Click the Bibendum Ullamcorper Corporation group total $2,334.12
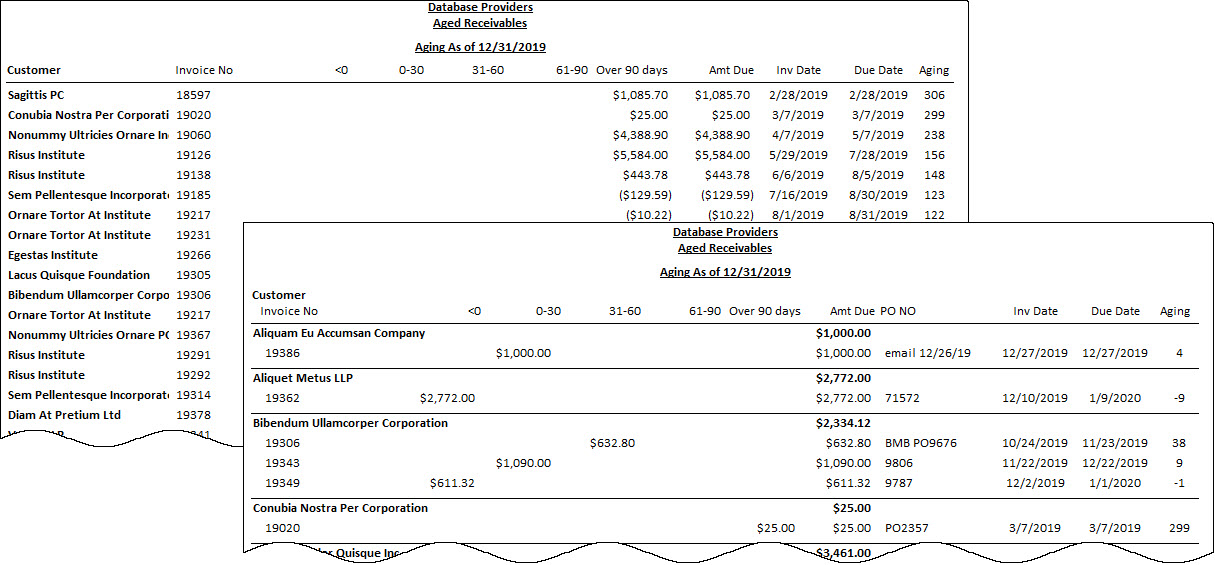 [x=843, y=423]
